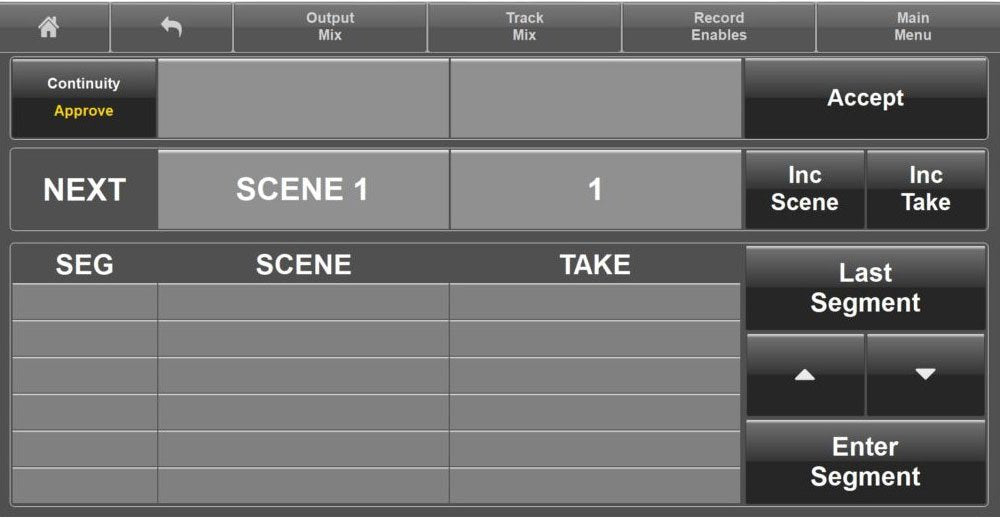Click the Home icon
This screenshot has height=518, width=1000.
coord(47,28)
